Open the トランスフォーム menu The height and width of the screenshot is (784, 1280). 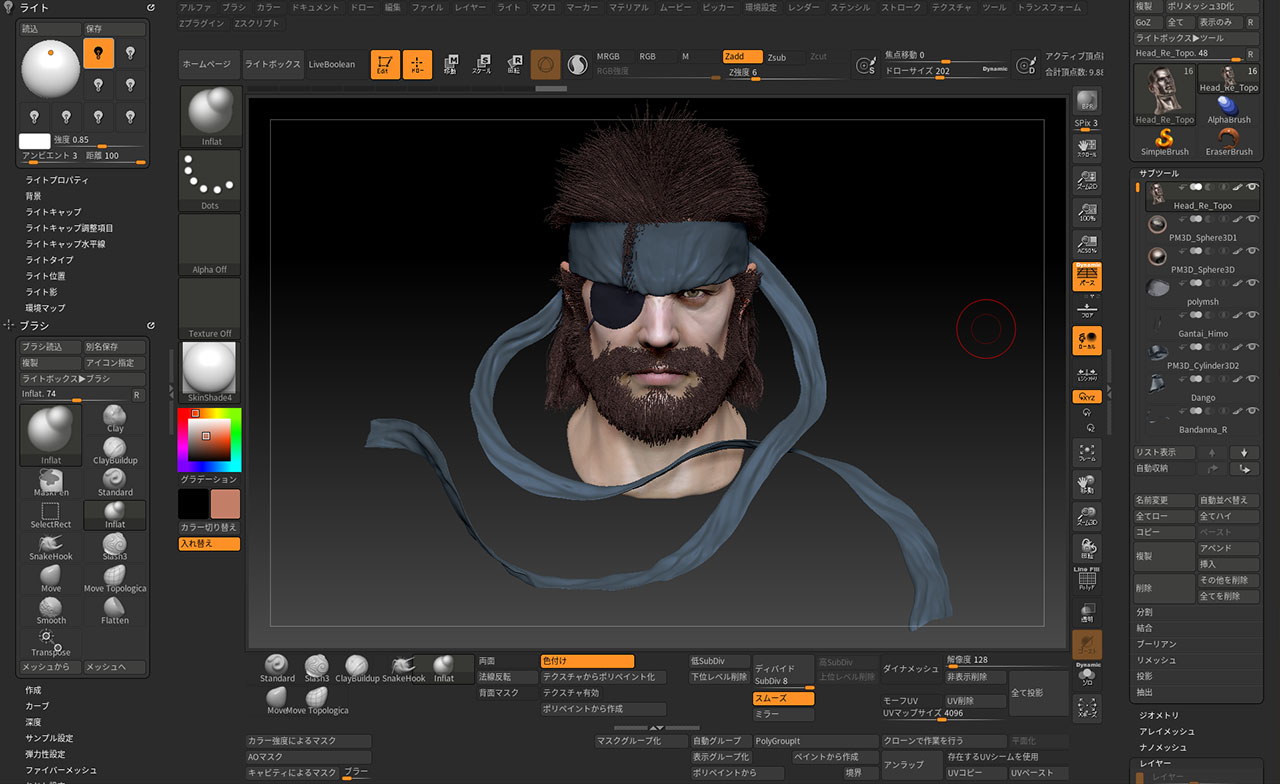pos(1049,7)
